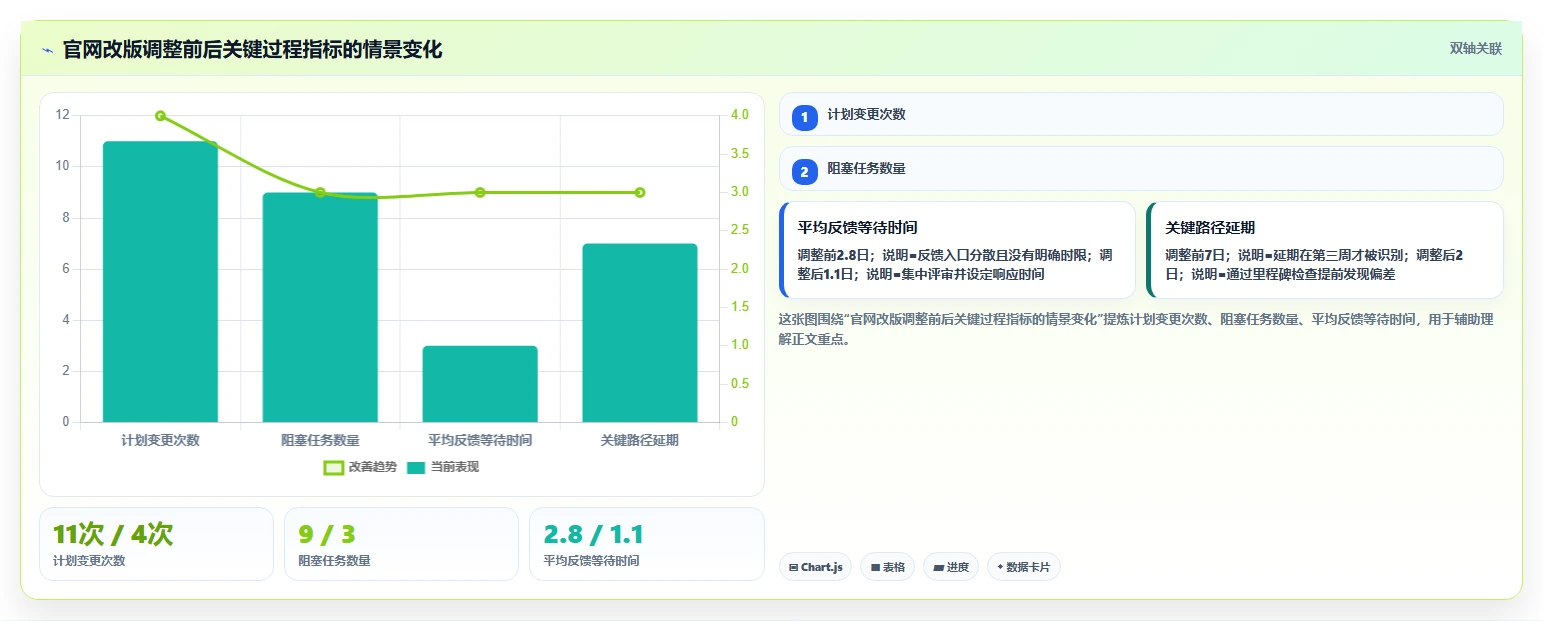The image size is (1543, 621).
Task: Click the numbered badge 2 icon
Action: click(x=804, y=172)
